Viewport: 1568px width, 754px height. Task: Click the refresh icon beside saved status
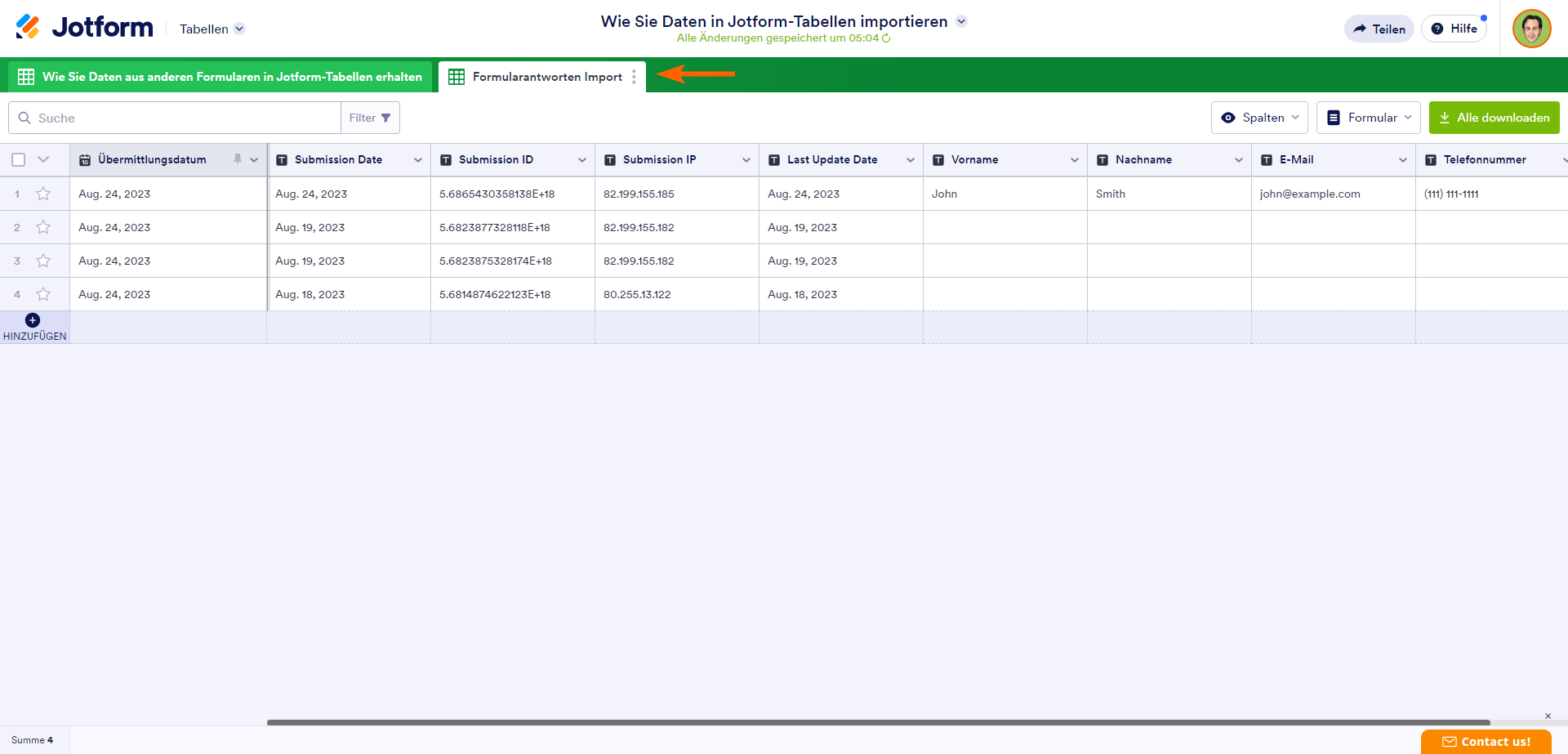pos(886,38)
